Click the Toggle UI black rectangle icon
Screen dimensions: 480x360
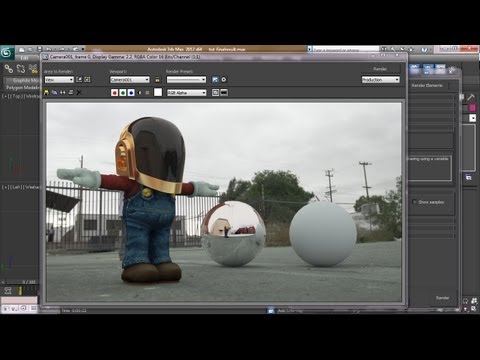[224, 92]
